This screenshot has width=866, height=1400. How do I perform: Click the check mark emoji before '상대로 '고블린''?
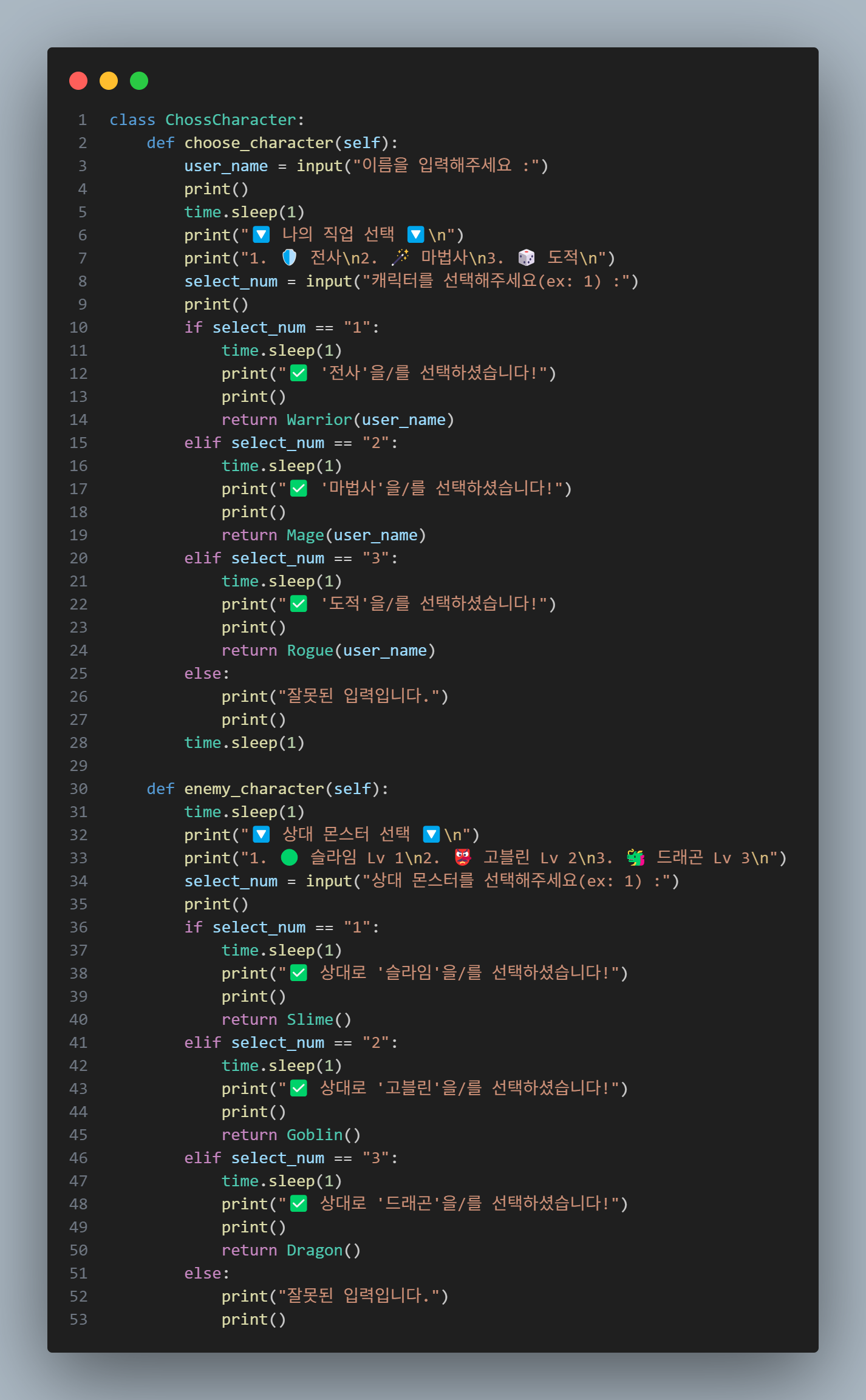point(299,1088)
